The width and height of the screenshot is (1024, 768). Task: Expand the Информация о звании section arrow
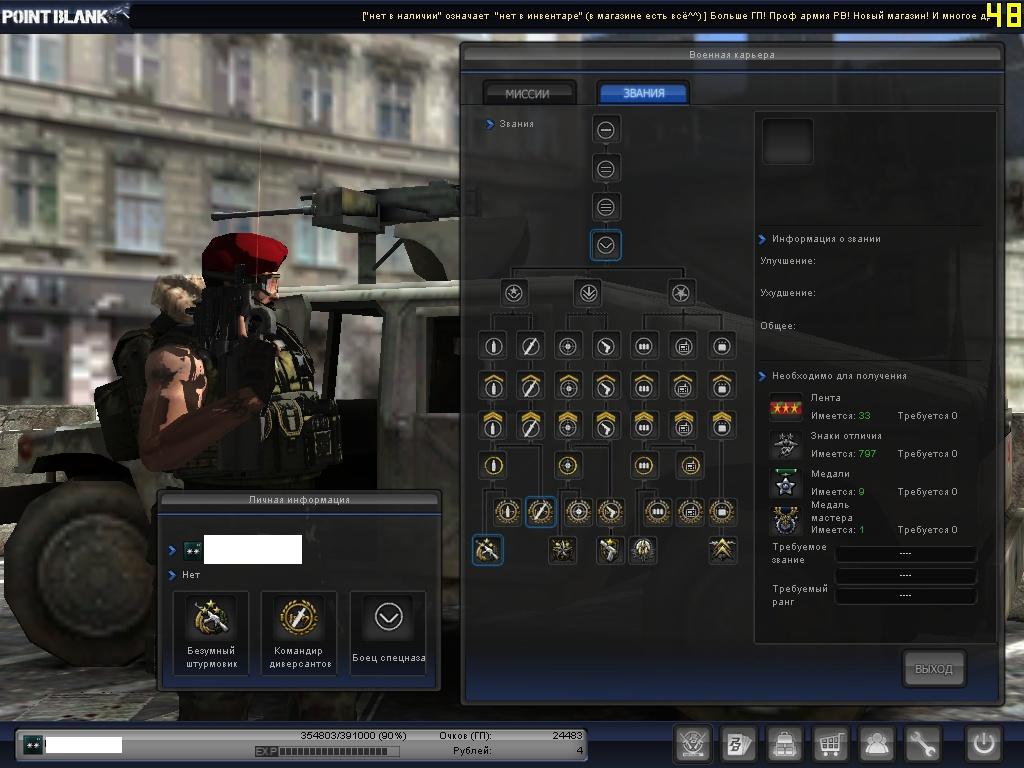[x=763, y=239]
